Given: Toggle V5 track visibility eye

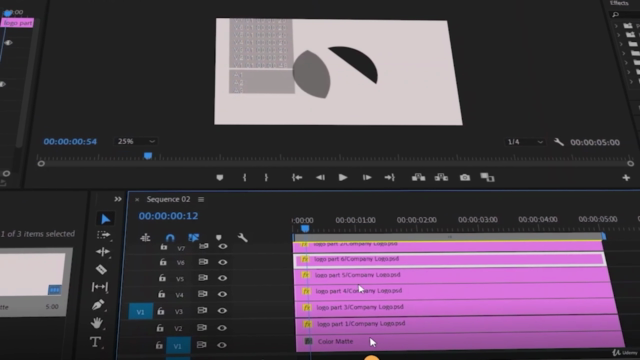Looking at the screenshot, I should [222, 278].
